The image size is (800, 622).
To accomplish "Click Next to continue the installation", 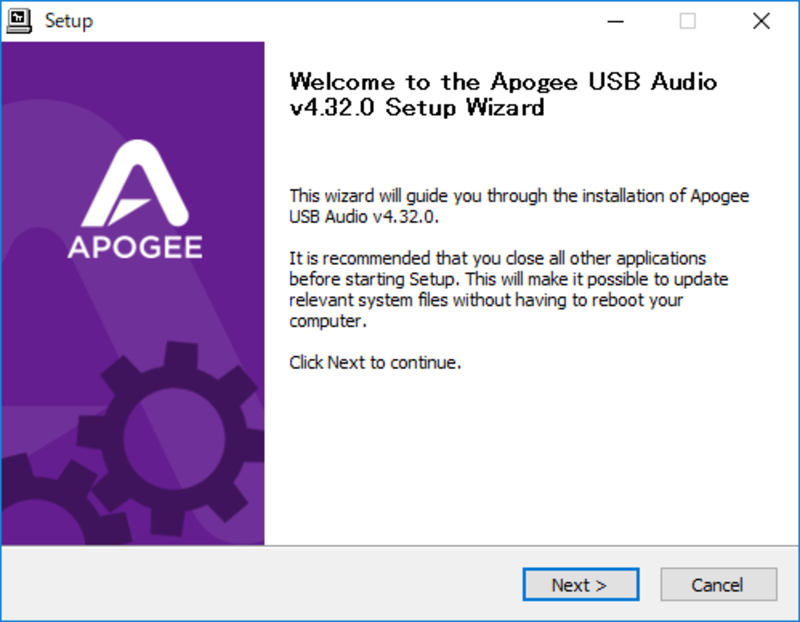I will (581, 584).
